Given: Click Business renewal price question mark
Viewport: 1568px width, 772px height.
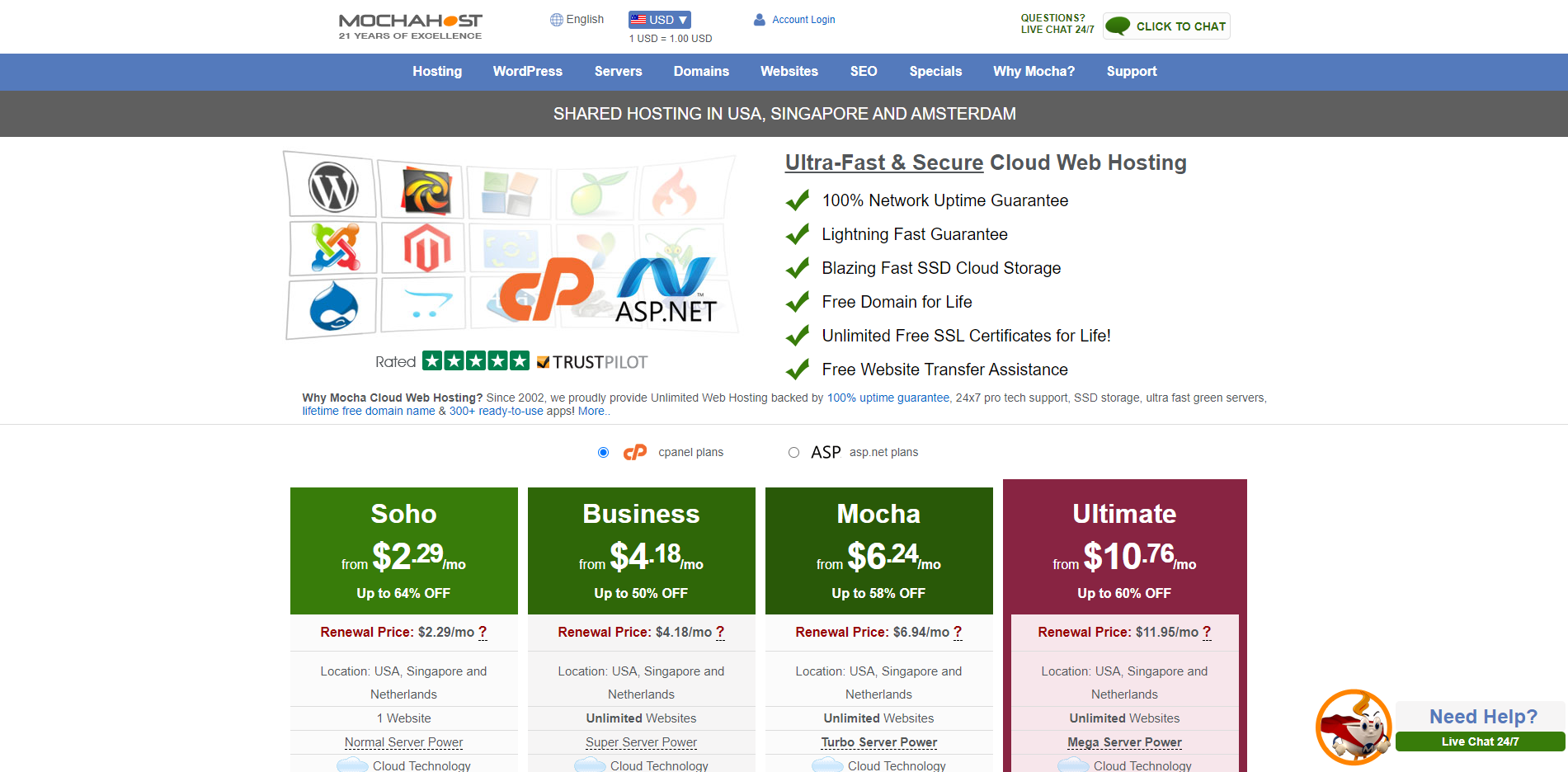Looking at the screenshot, I should click(720, 632).
